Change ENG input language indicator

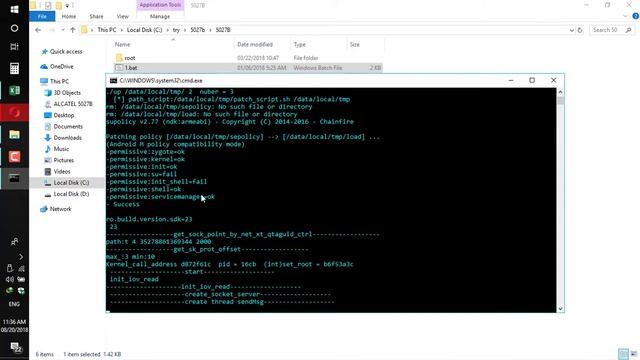click(x=14, y=304)
